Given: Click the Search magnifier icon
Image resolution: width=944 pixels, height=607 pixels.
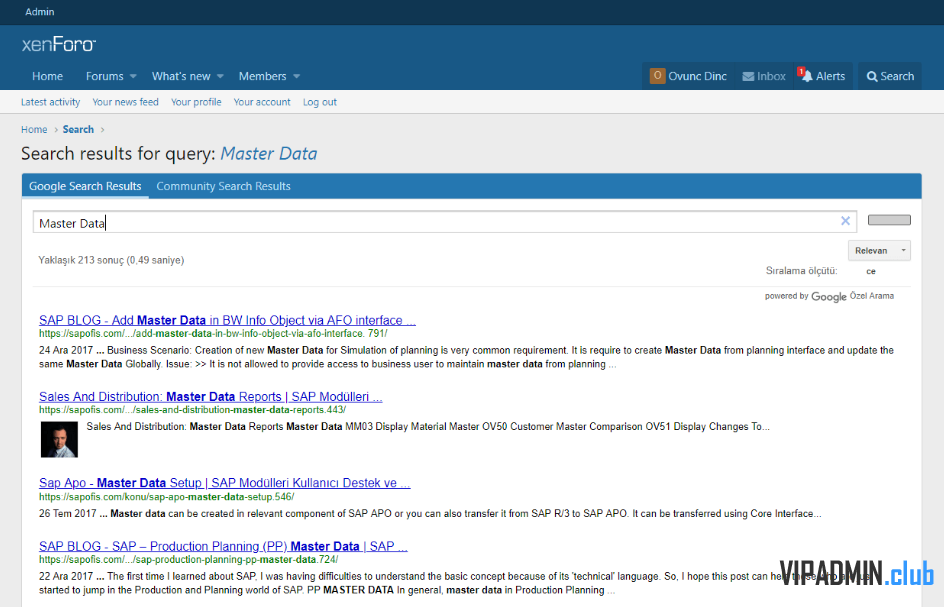Looking at the screenshot, I should [872, 76].
